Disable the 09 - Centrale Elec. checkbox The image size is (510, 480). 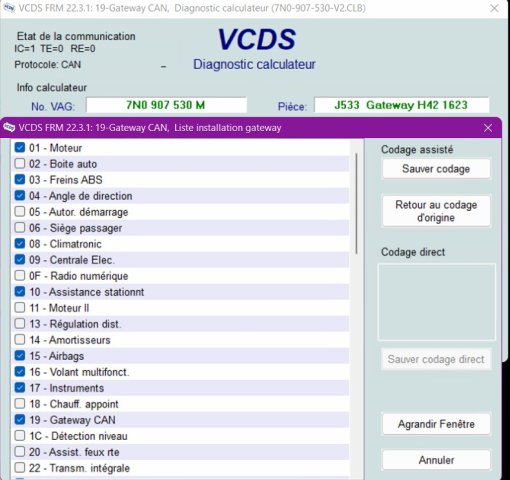click(20, 259)
